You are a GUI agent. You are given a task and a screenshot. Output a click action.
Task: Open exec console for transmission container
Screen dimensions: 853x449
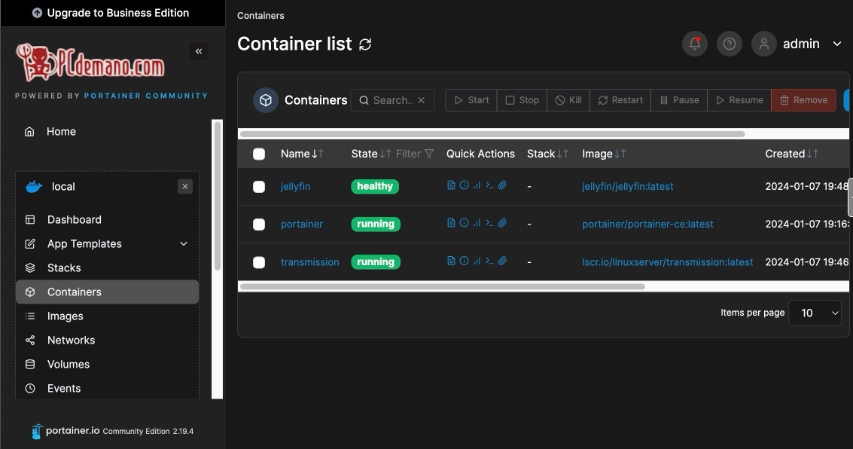tap(489, 261)
